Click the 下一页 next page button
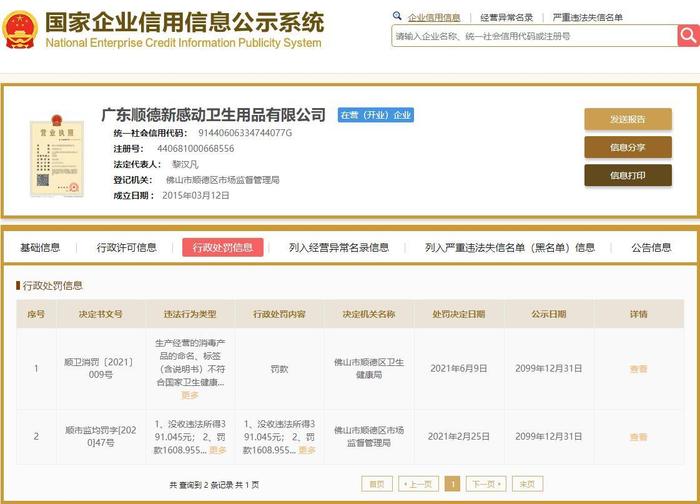The image size is (700, 504). pyautogui.click(x=486, y=484)
